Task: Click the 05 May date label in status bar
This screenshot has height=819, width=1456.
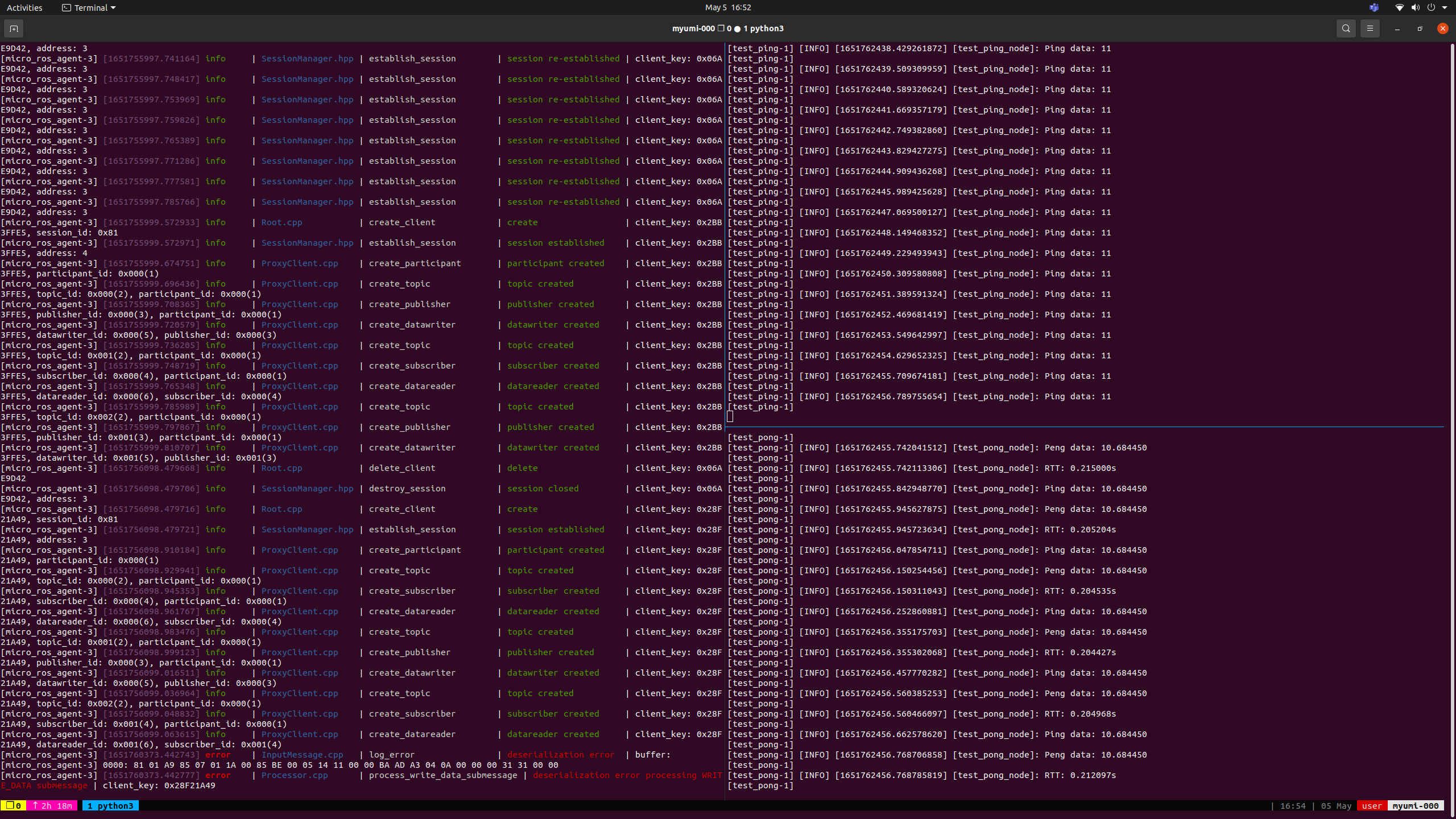Action: pyautogui.click(x=1335, y=806)
